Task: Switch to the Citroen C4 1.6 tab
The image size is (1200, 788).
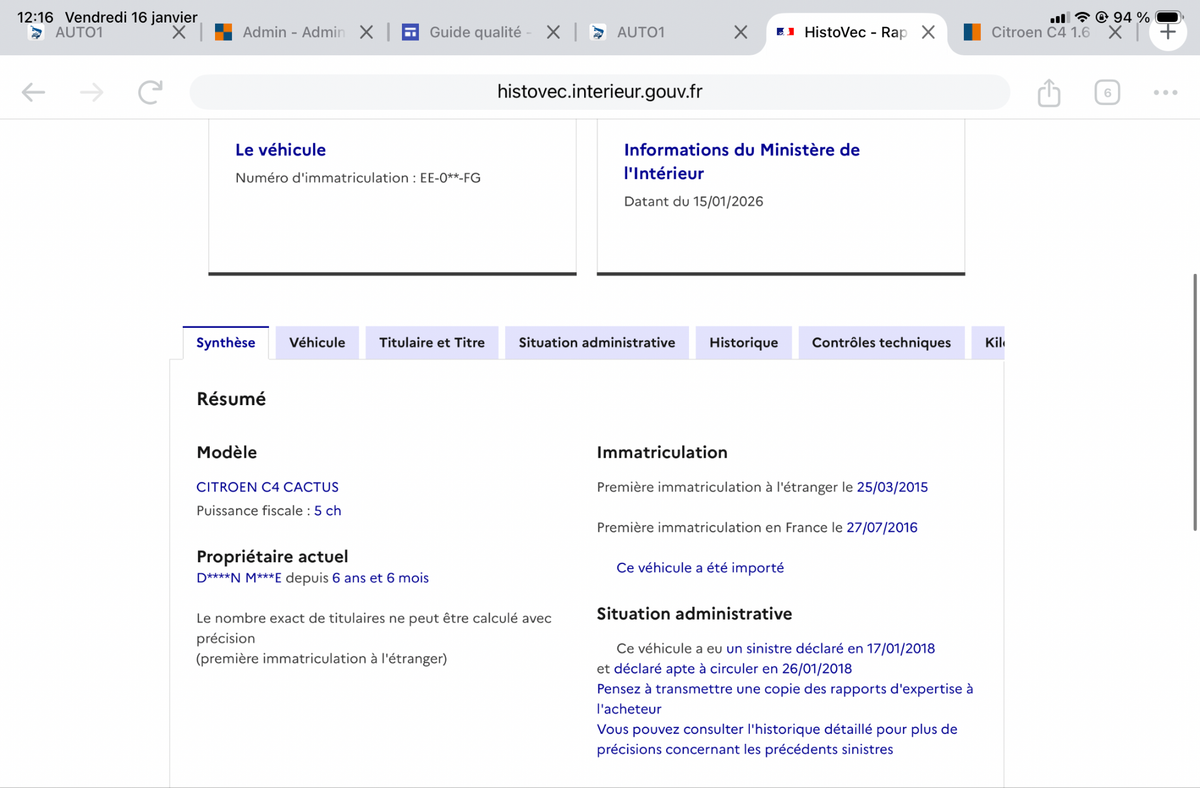Action: coord(1040,32)
